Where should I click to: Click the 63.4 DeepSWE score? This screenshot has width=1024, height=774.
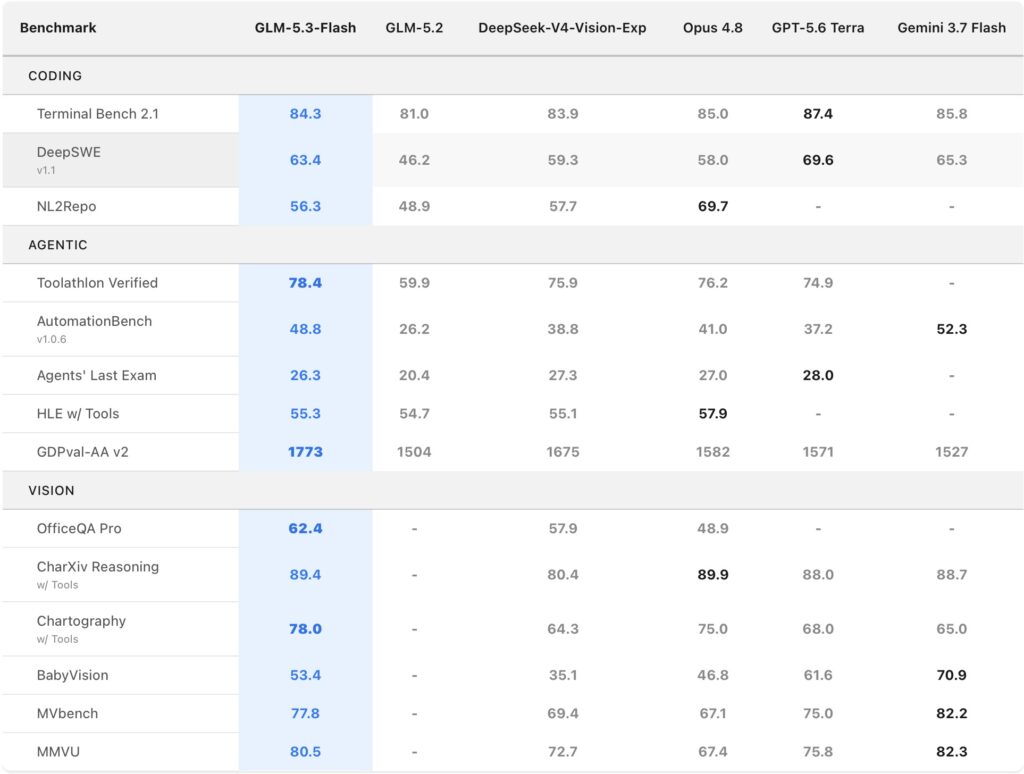tap(305, 160)
